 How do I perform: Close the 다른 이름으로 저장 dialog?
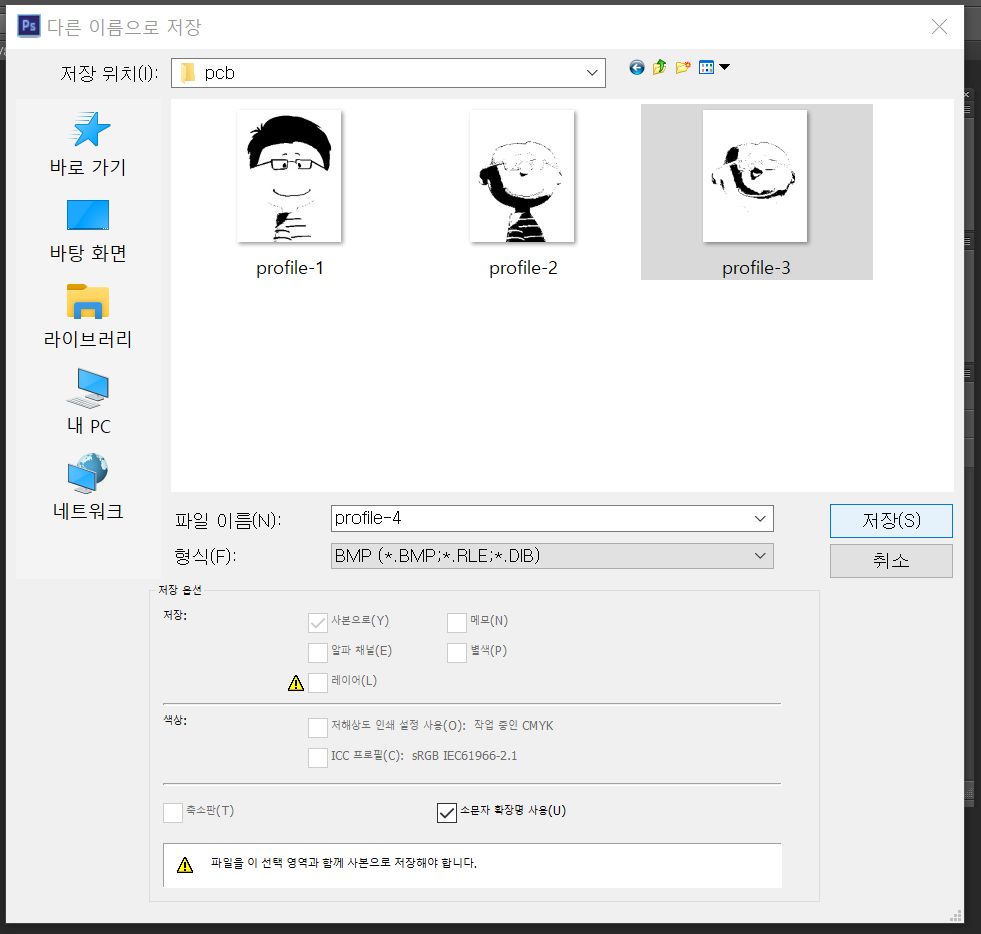(x=939, y=26)
